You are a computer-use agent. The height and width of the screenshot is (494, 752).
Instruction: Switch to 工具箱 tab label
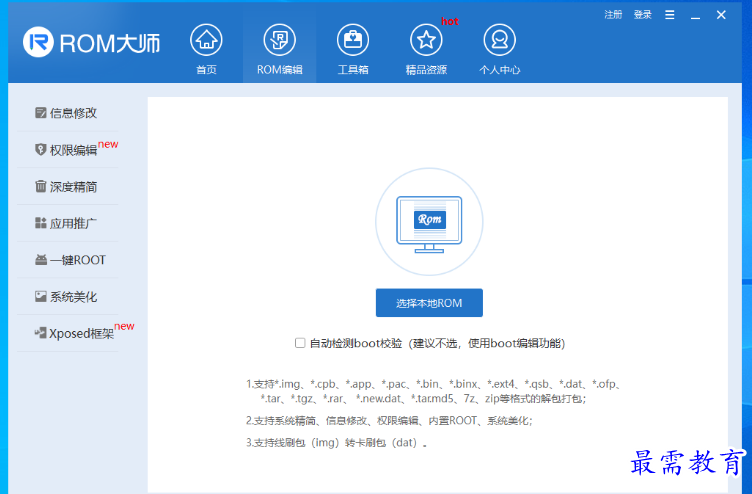[353, 70]
